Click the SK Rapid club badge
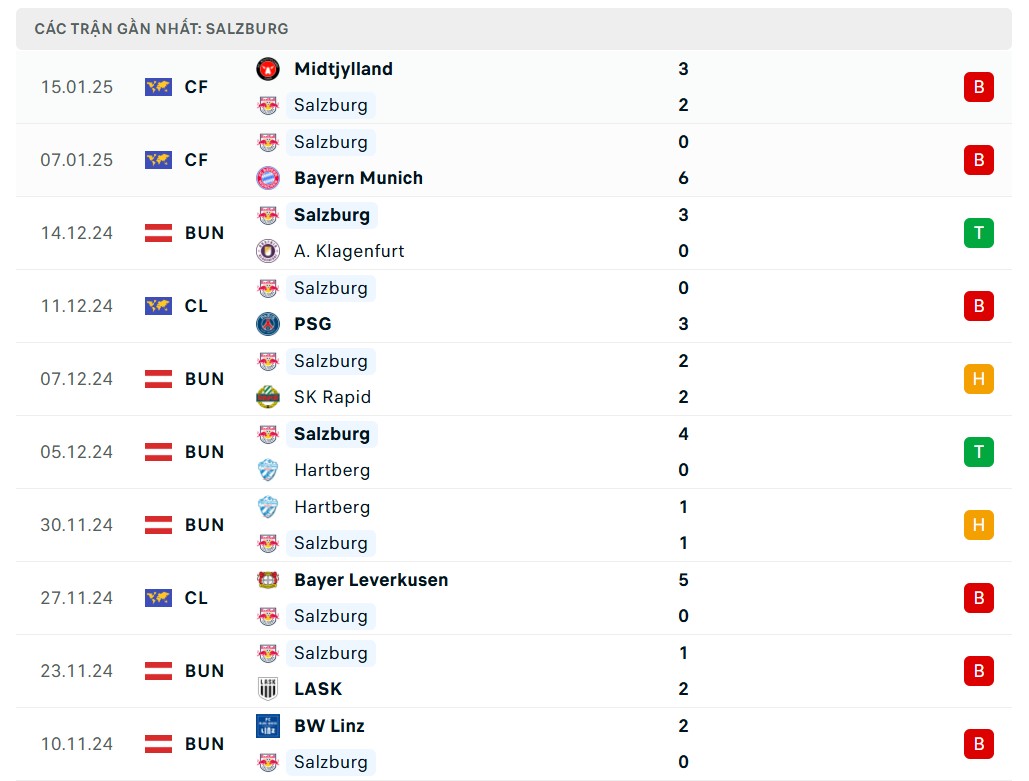The width and height of the screenshot is (1029, 781). [267, 397]
